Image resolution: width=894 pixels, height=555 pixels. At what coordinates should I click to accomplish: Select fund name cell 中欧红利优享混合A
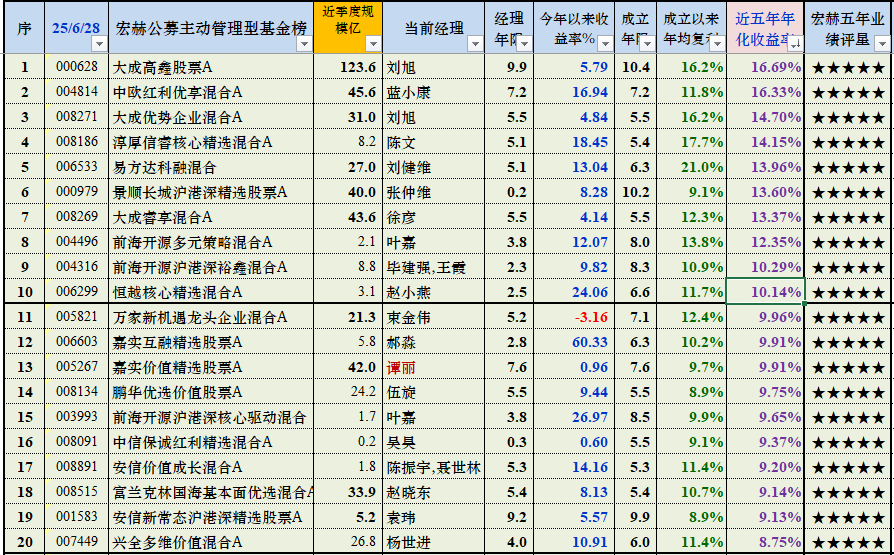coord(211,92)
